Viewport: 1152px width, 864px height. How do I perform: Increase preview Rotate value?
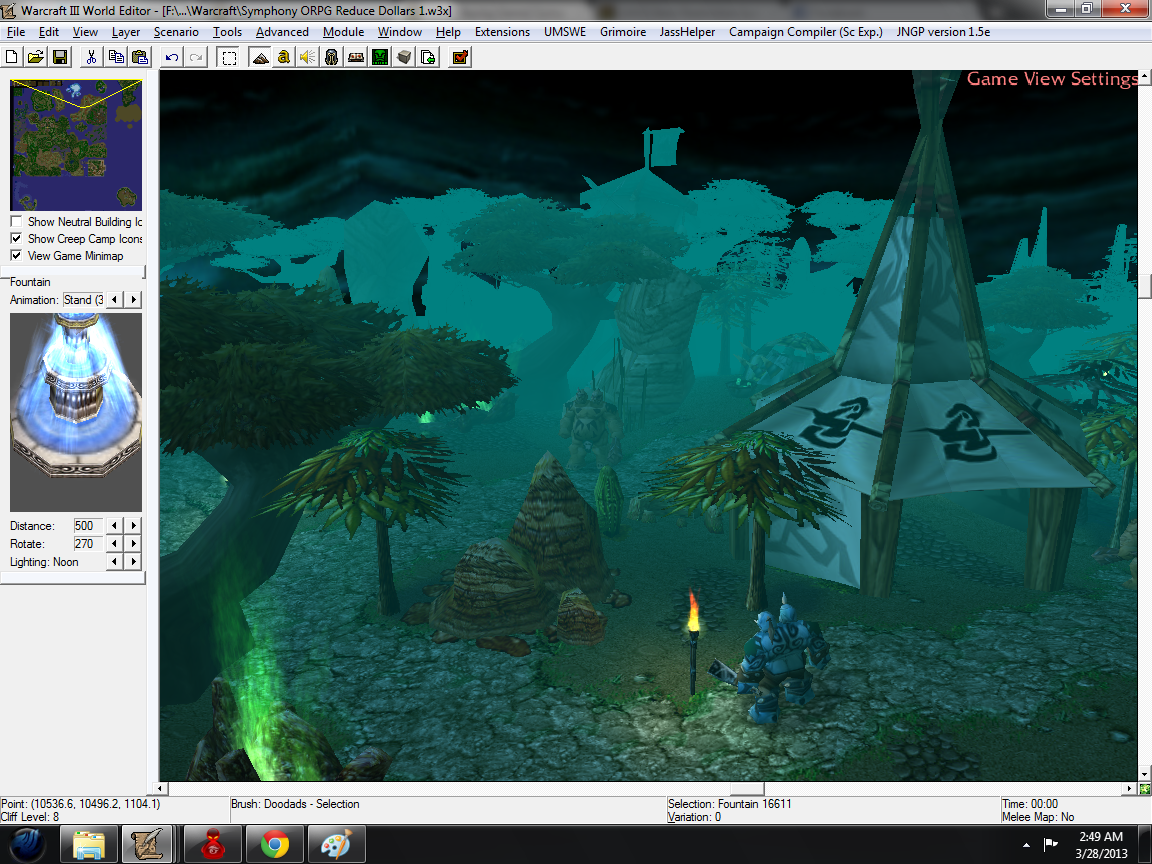tap(133, 544)
